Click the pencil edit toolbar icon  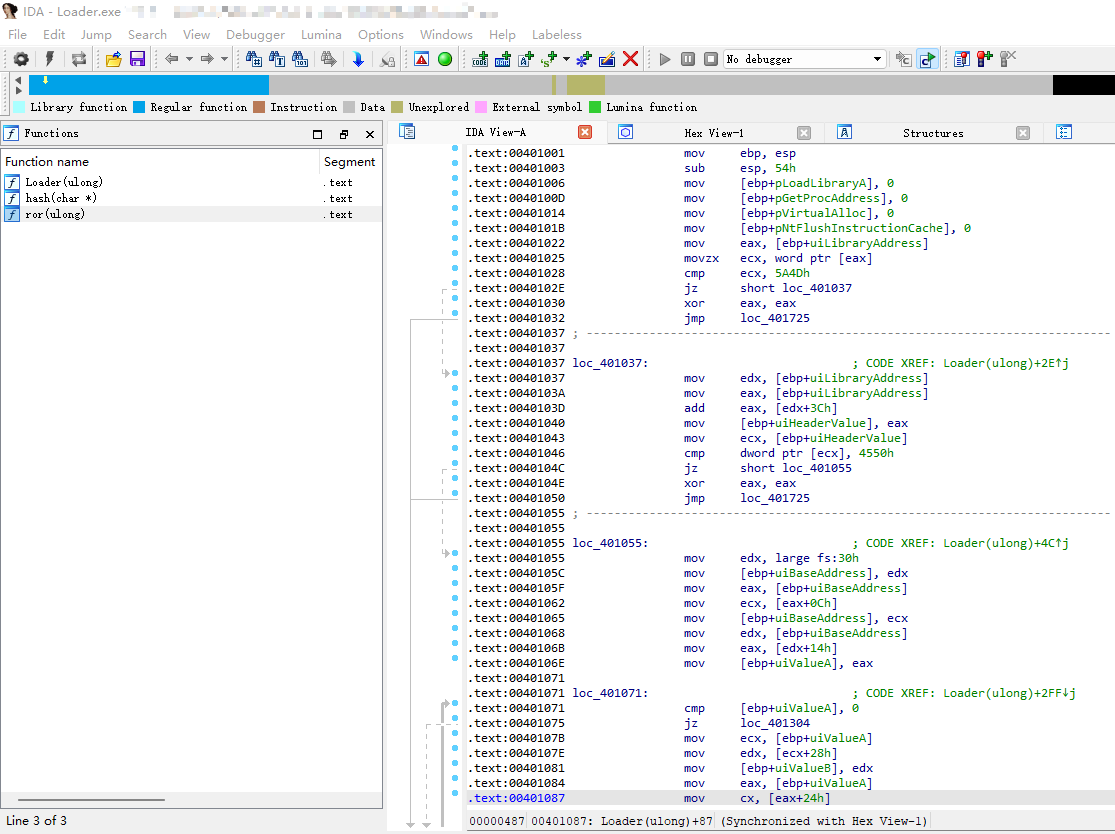coord(607,59)
